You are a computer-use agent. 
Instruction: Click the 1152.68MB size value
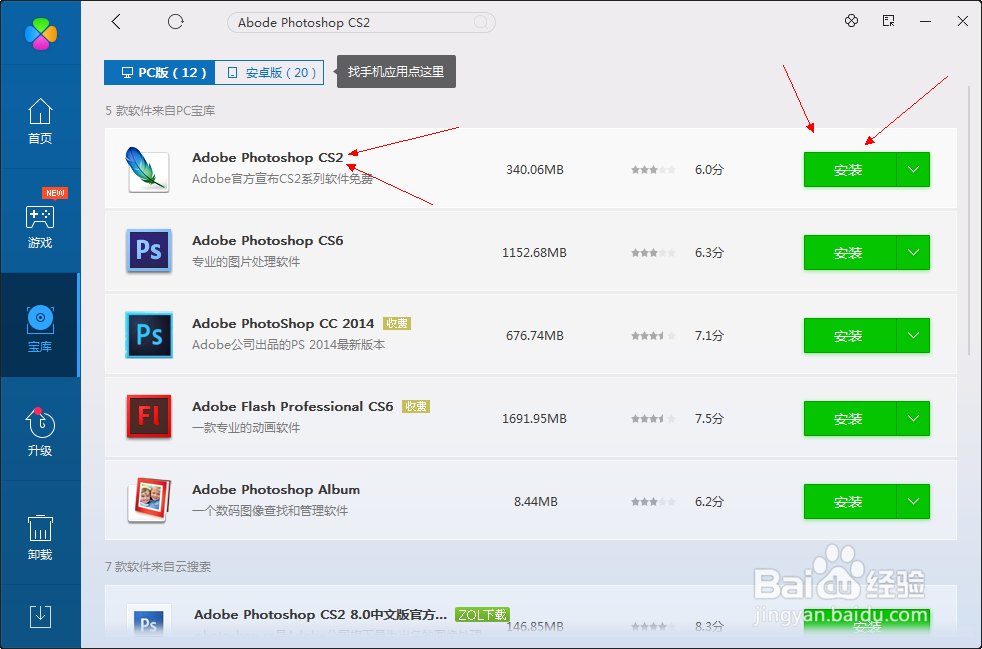tap(534, 252)
